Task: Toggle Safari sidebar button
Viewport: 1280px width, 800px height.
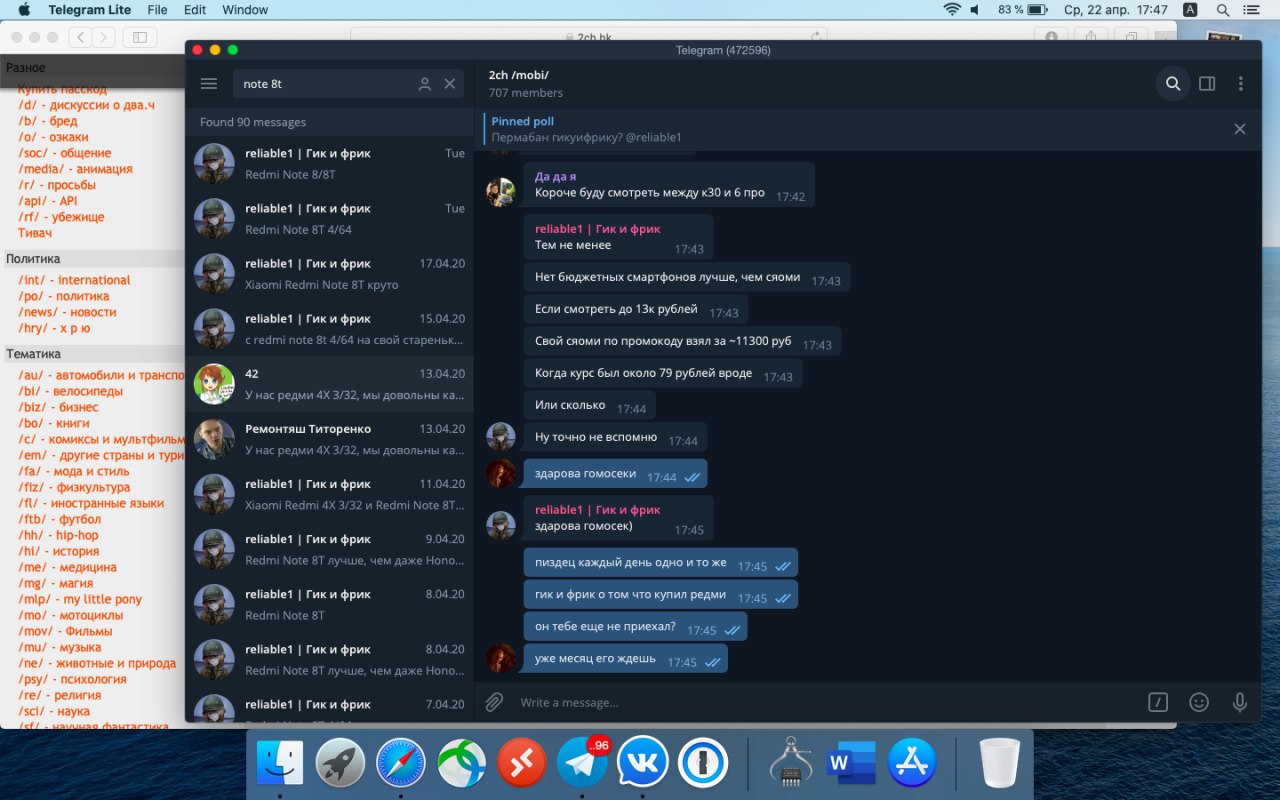Action: point(139,37)
